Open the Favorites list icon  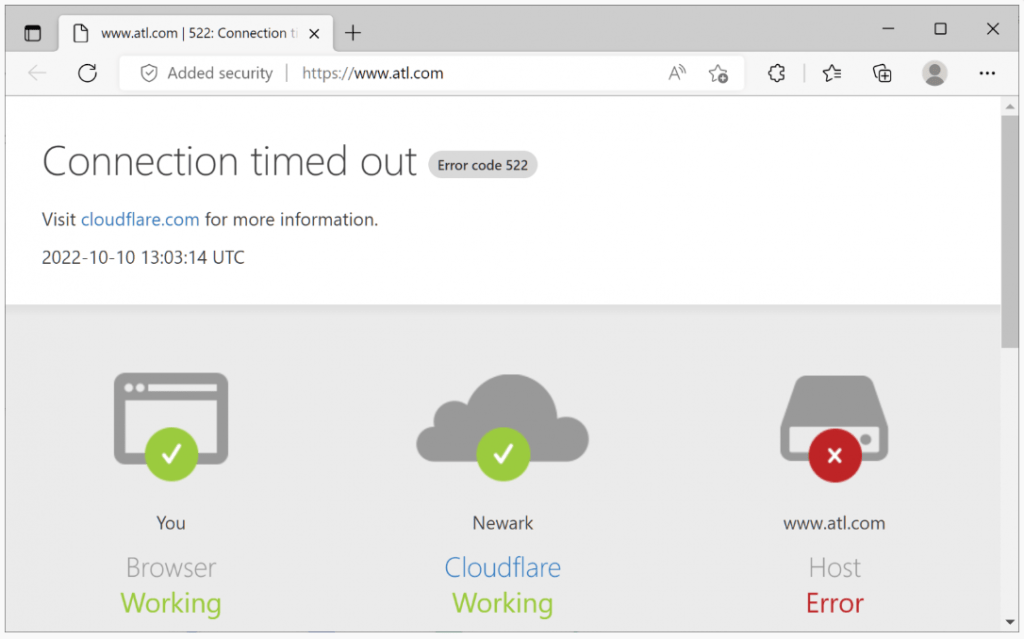[832, 73]
